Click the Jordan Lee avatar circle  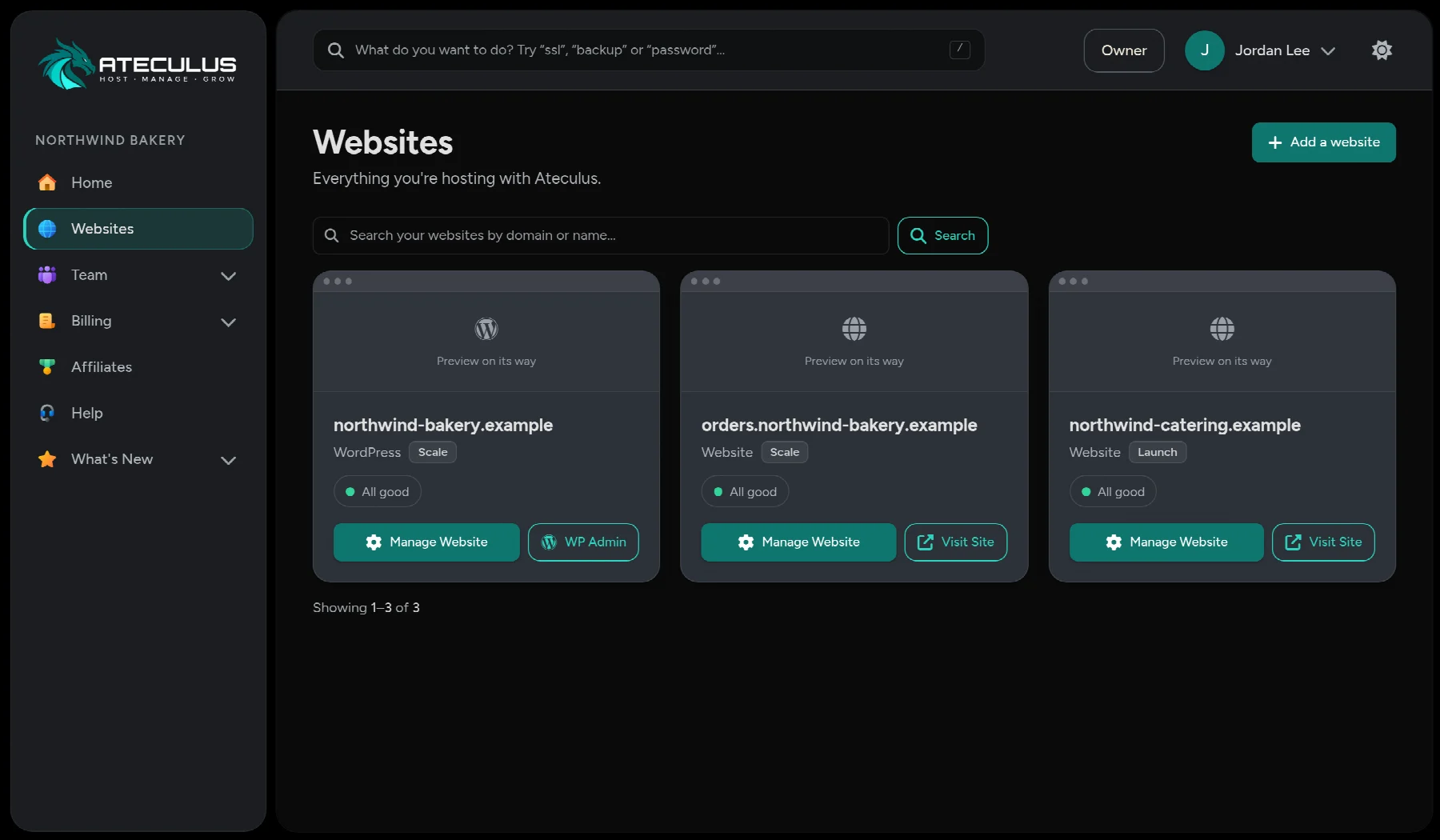pos(1204,50)
